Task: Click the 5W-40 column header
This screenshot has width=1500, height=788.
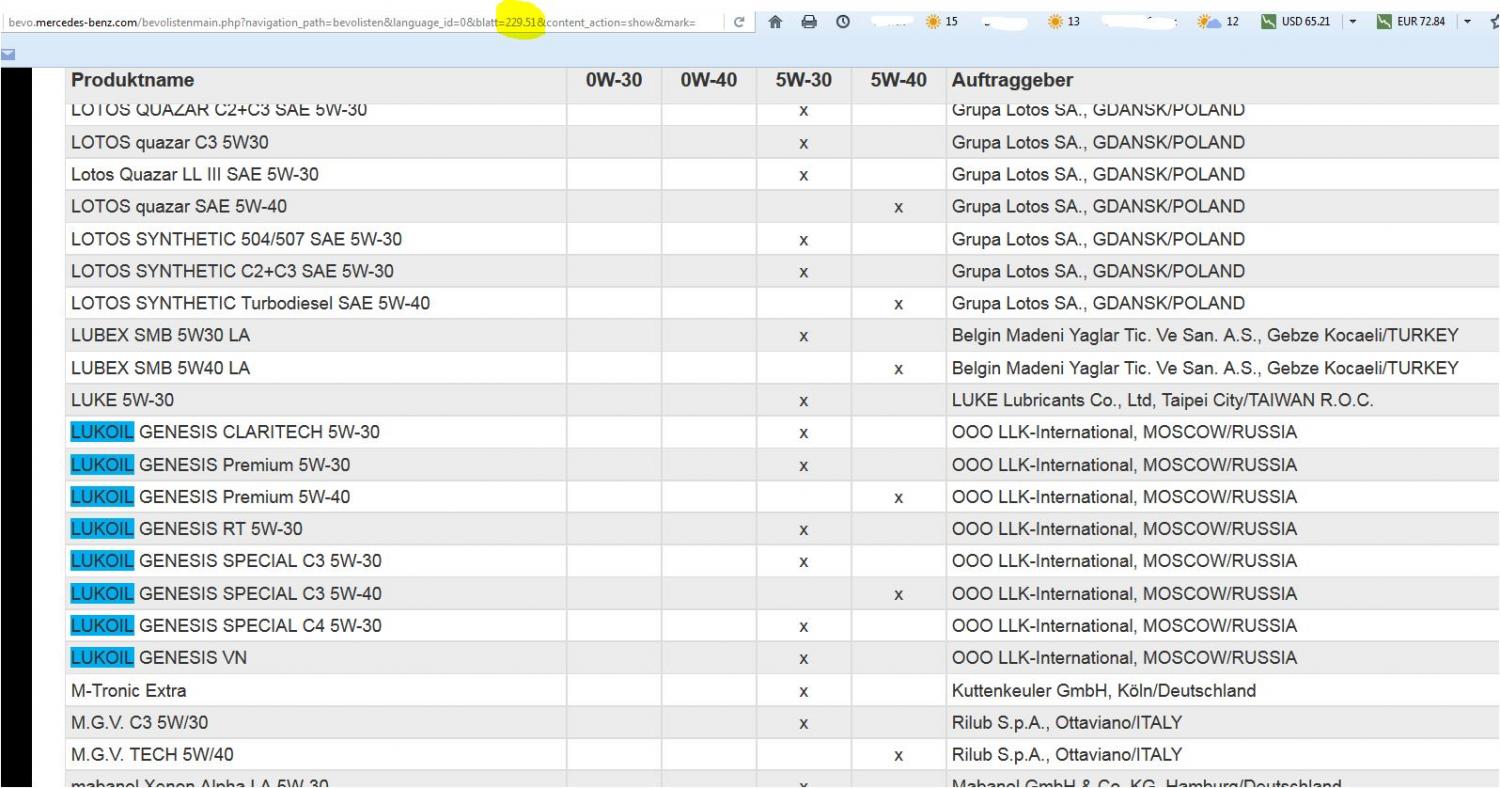Action: click(x=898, y=81)
